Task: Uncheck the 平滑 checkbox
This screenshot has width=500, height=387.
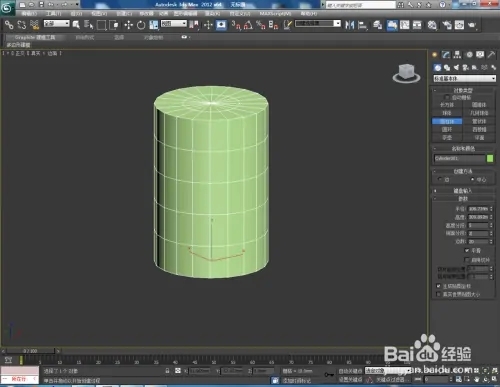Action: pos(467,250)
